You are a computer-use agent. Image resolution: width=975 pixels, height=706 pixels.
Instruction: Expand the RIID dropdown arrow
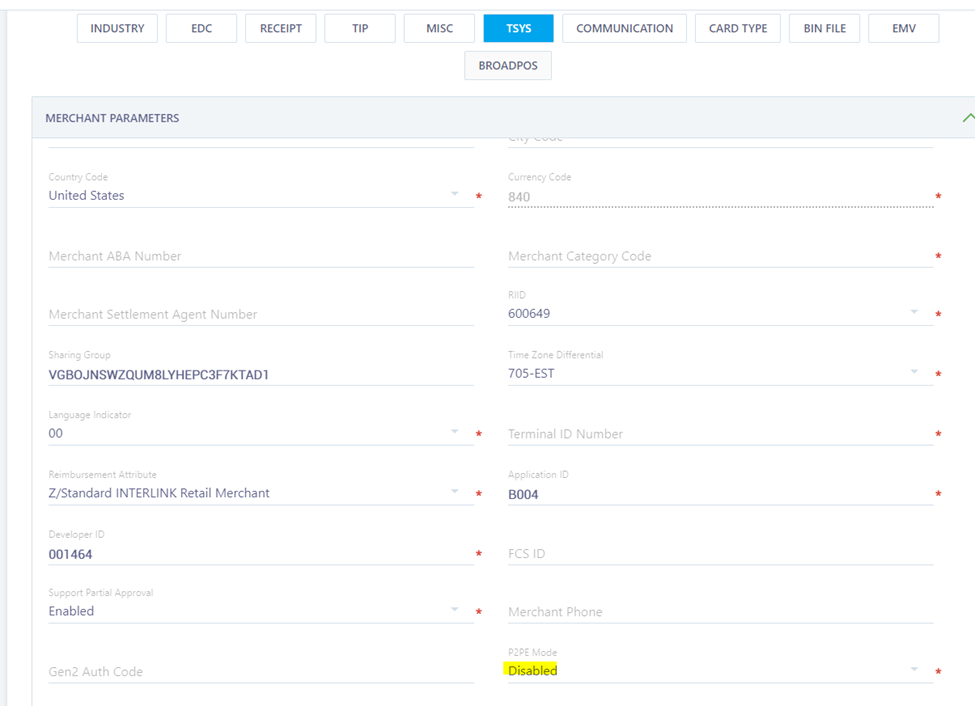pyautogui.click(x=914, y=312)
